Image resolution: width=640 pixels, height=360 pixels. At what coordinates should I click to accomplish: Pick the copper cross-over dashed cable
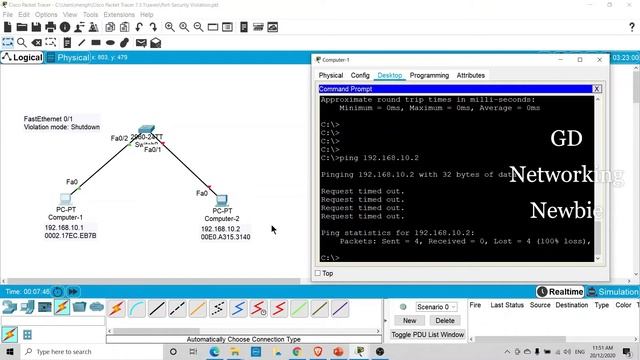click(177, 309)
